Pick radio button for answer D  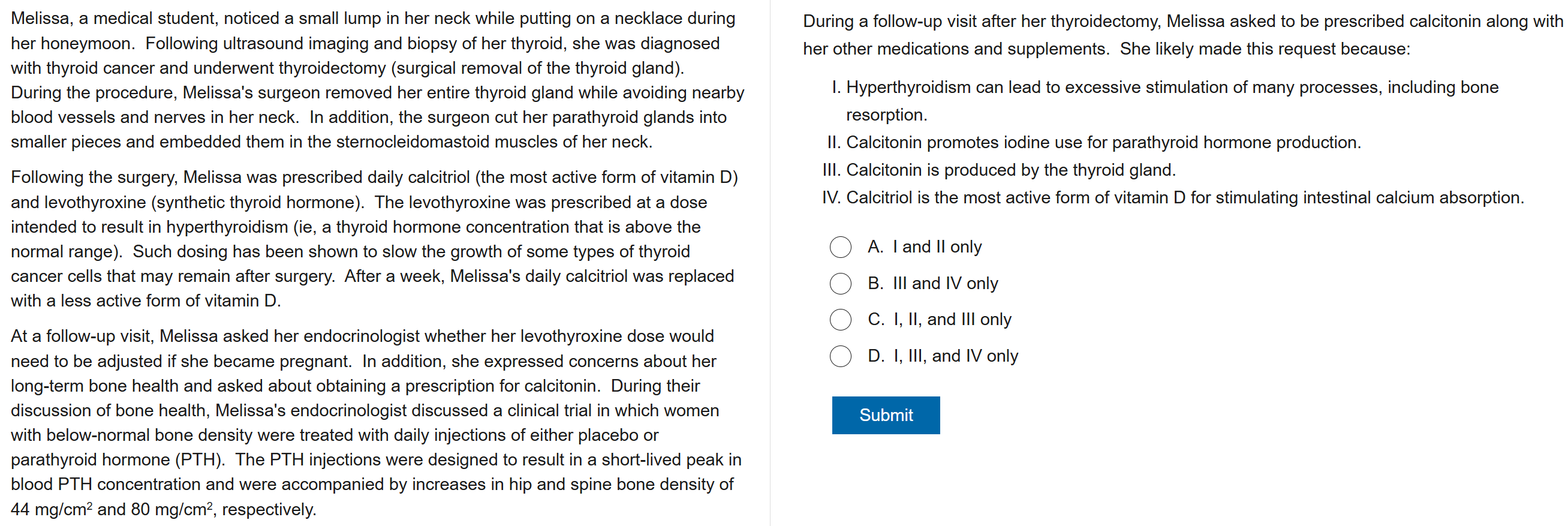point(840,356)
